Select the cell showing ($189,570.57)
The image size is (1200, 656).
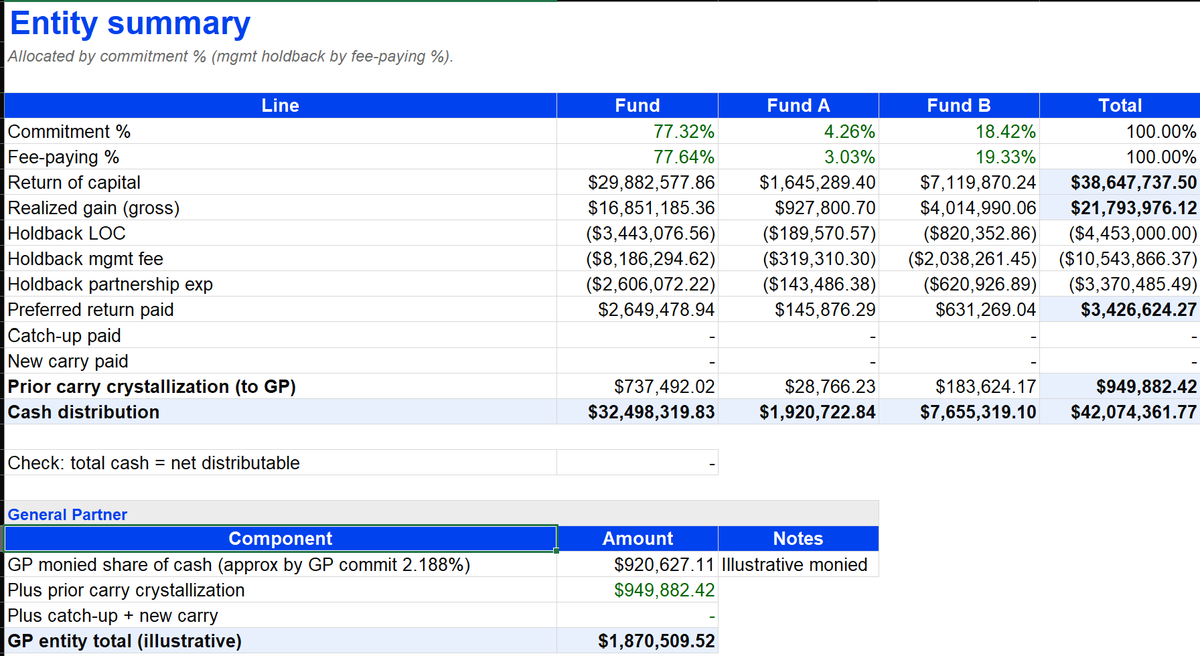click(798, 234)
